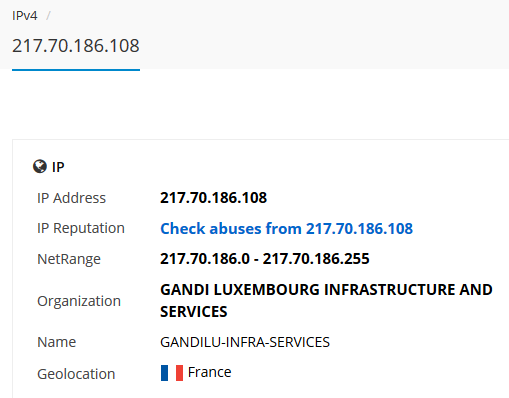
Task: Click the IP Reputation field label
Action: point(81,229)
